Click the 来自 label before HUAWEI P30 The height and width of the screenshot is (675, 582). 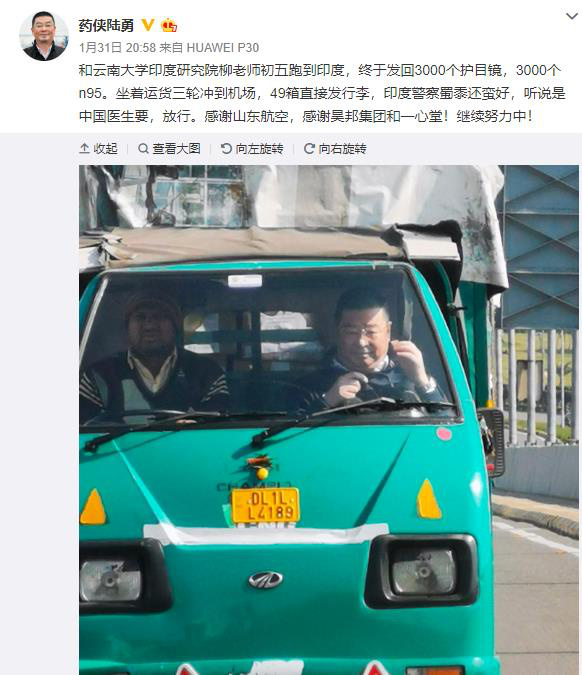pos(171,47)
